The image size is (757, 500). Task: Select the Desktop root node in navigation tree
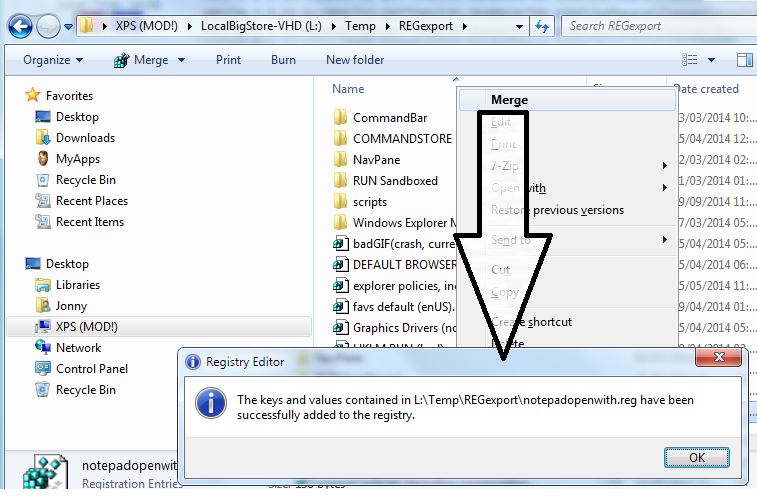[57, 264]
